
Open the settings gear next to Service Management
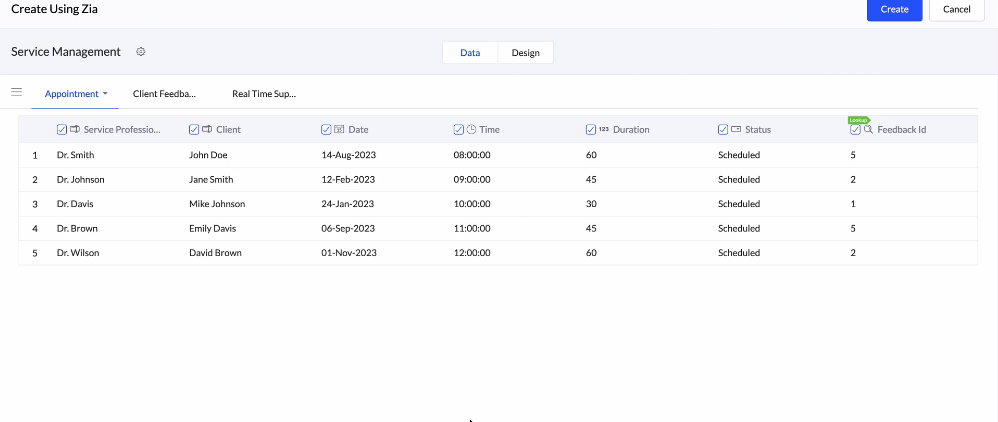141,52
